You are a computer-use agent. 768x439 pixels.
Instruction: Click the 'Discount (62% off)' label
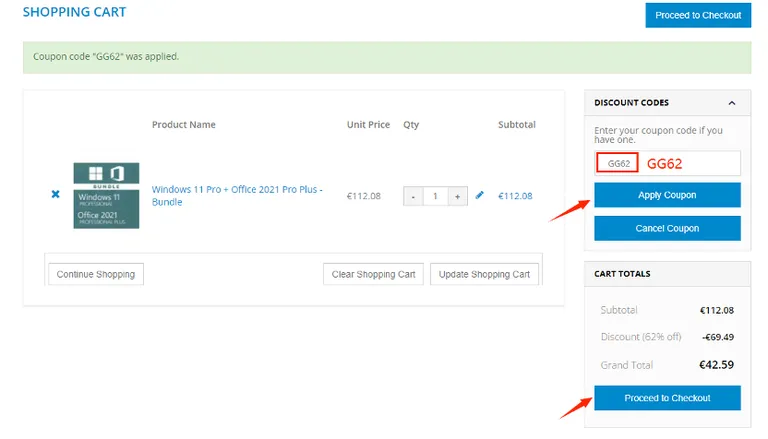[641, 337]
